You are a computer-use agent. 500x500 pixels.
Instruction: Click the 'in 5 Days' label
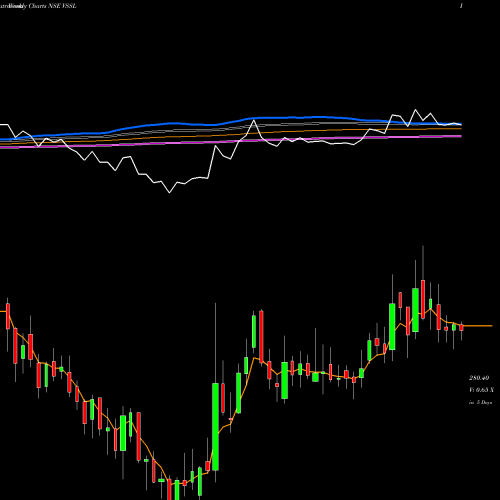click(480, 402)
